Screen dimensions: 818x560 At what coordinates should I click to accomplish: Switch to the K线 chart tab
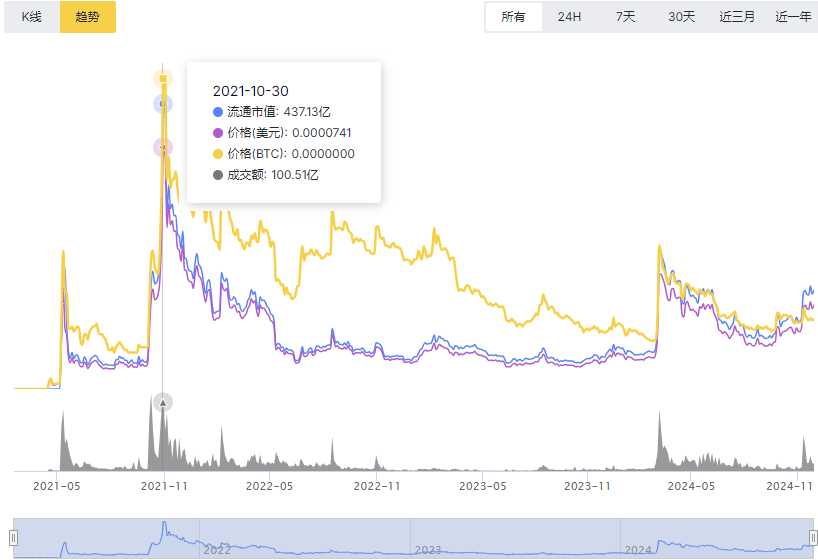32,17
